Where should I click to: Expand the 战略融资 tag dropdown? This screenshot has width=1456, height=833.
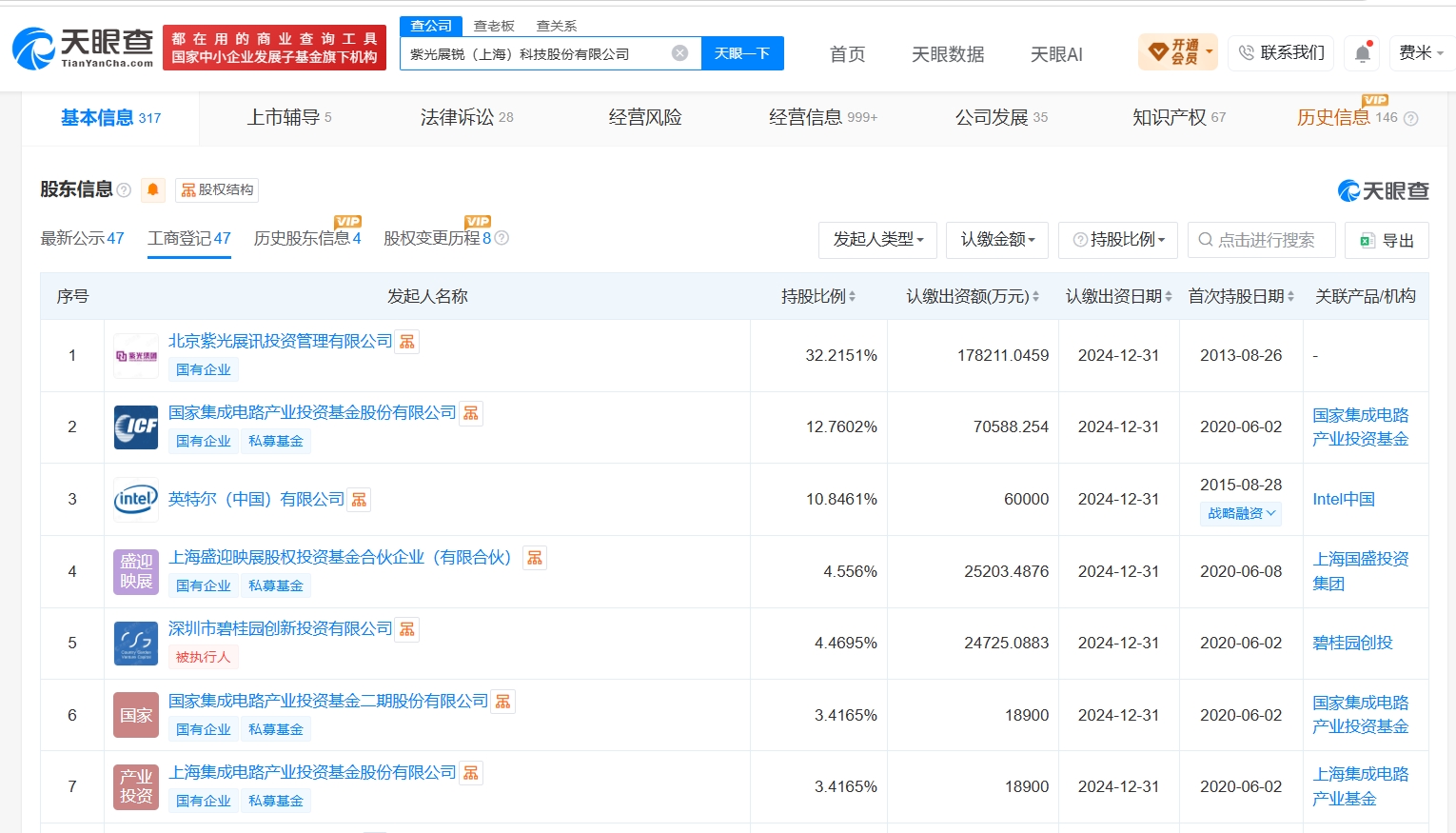pos(1241,513)
